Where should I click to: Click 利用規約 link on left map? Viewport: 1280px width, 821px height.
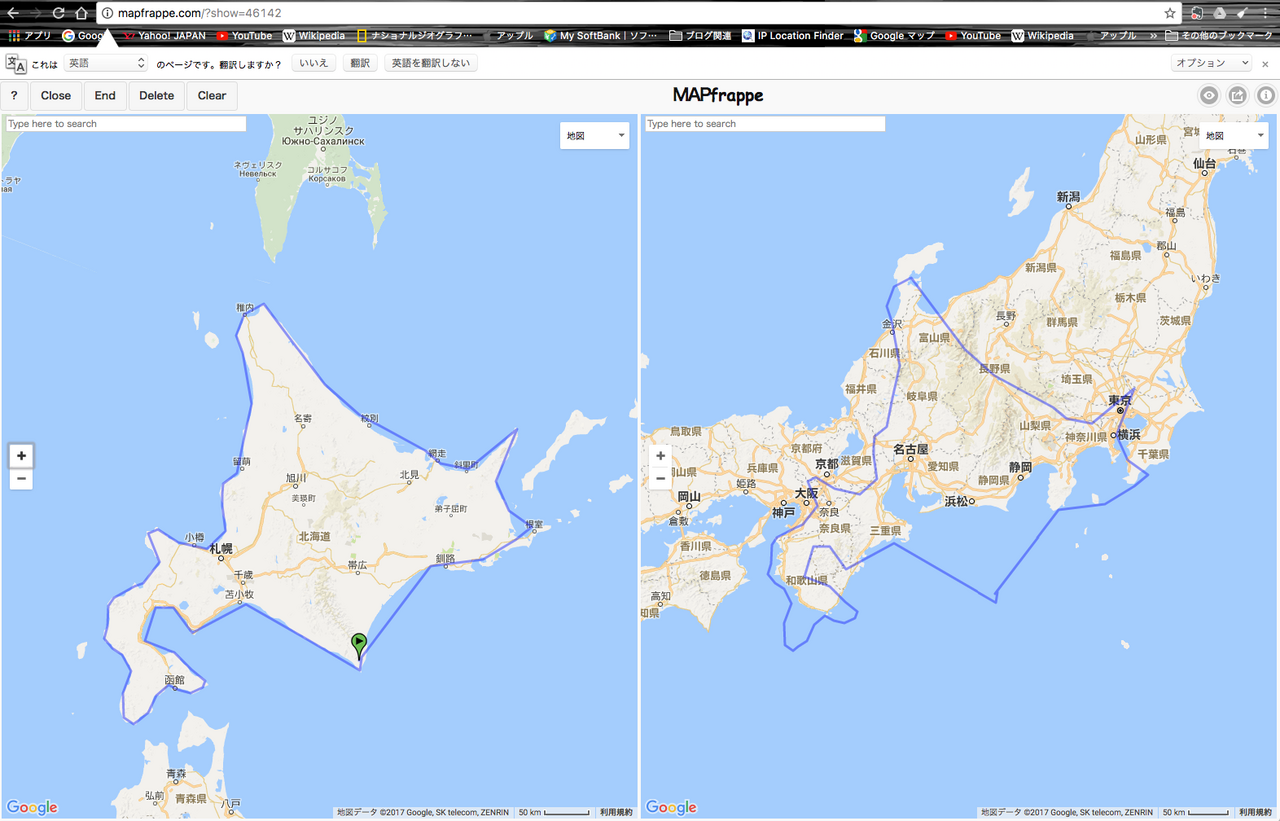tap(616, 813)
